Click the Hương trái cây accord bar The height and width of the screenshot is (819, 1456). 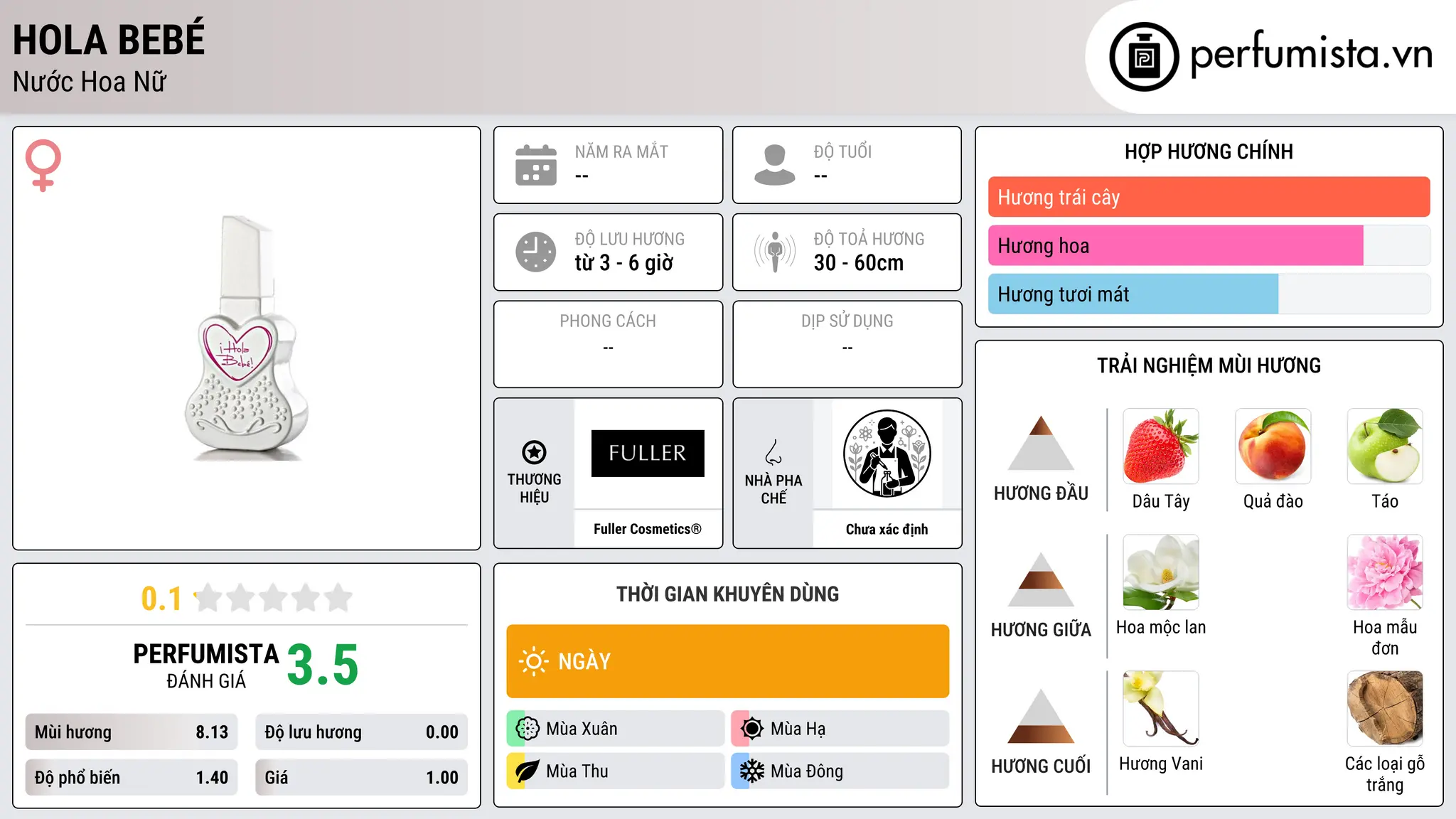click(x=1209, y=197)
